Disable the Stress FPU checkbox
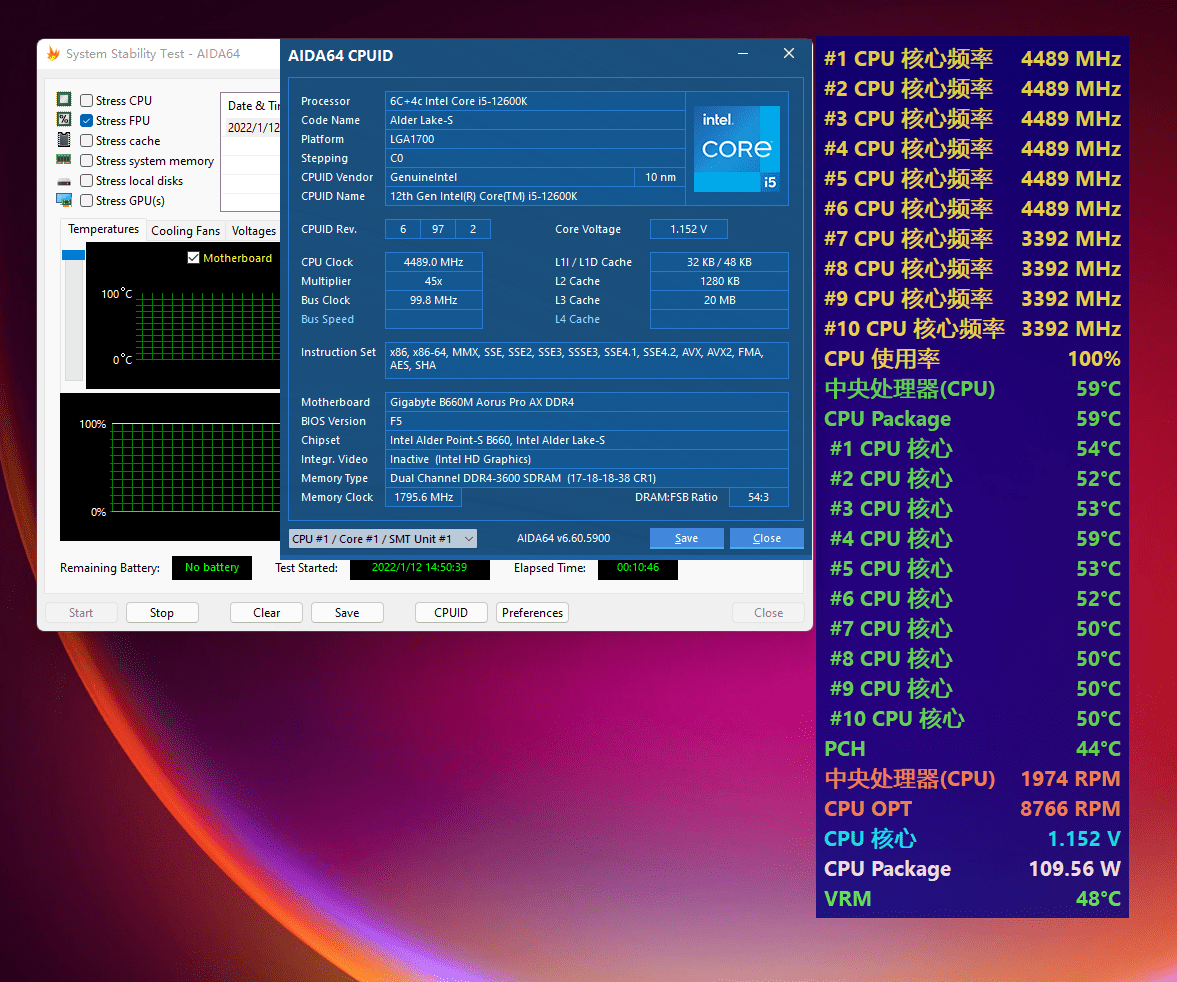This screenshot has width=1177, height=982. [86, 120]
